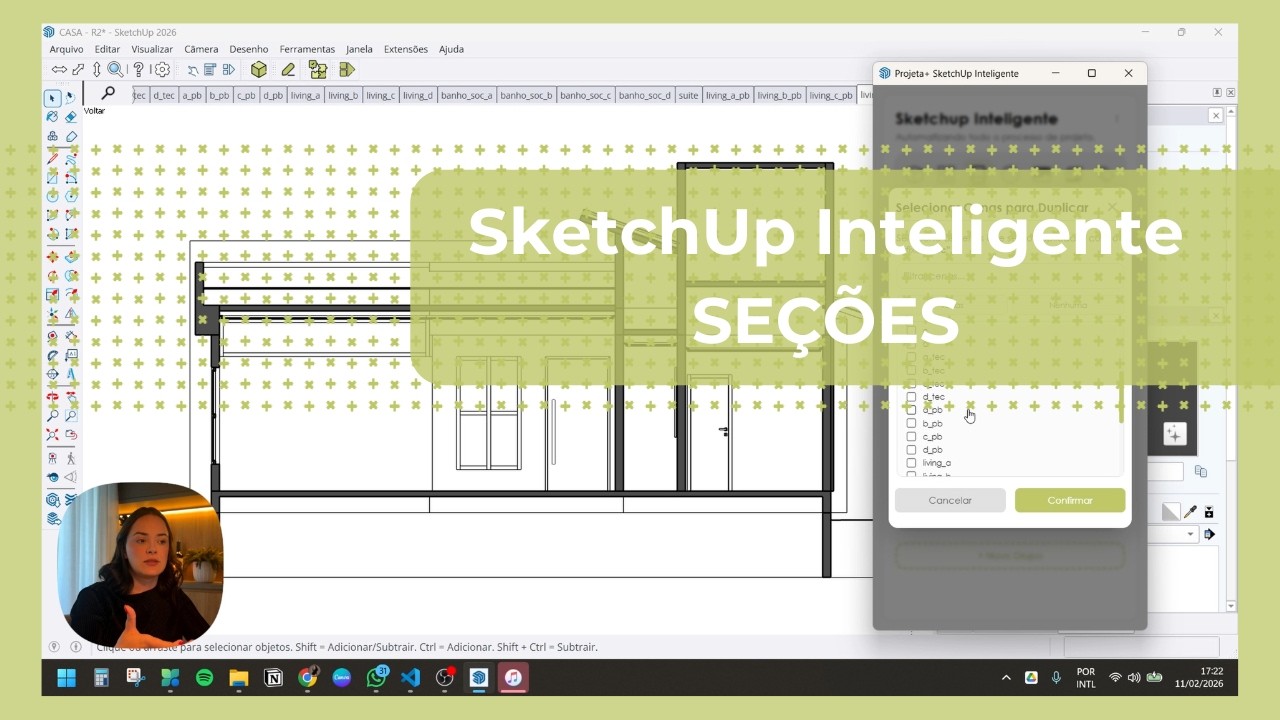Screen dimensions: 1280x720
Task: Choose the Eraser tool
Action: tap(71, 117)
